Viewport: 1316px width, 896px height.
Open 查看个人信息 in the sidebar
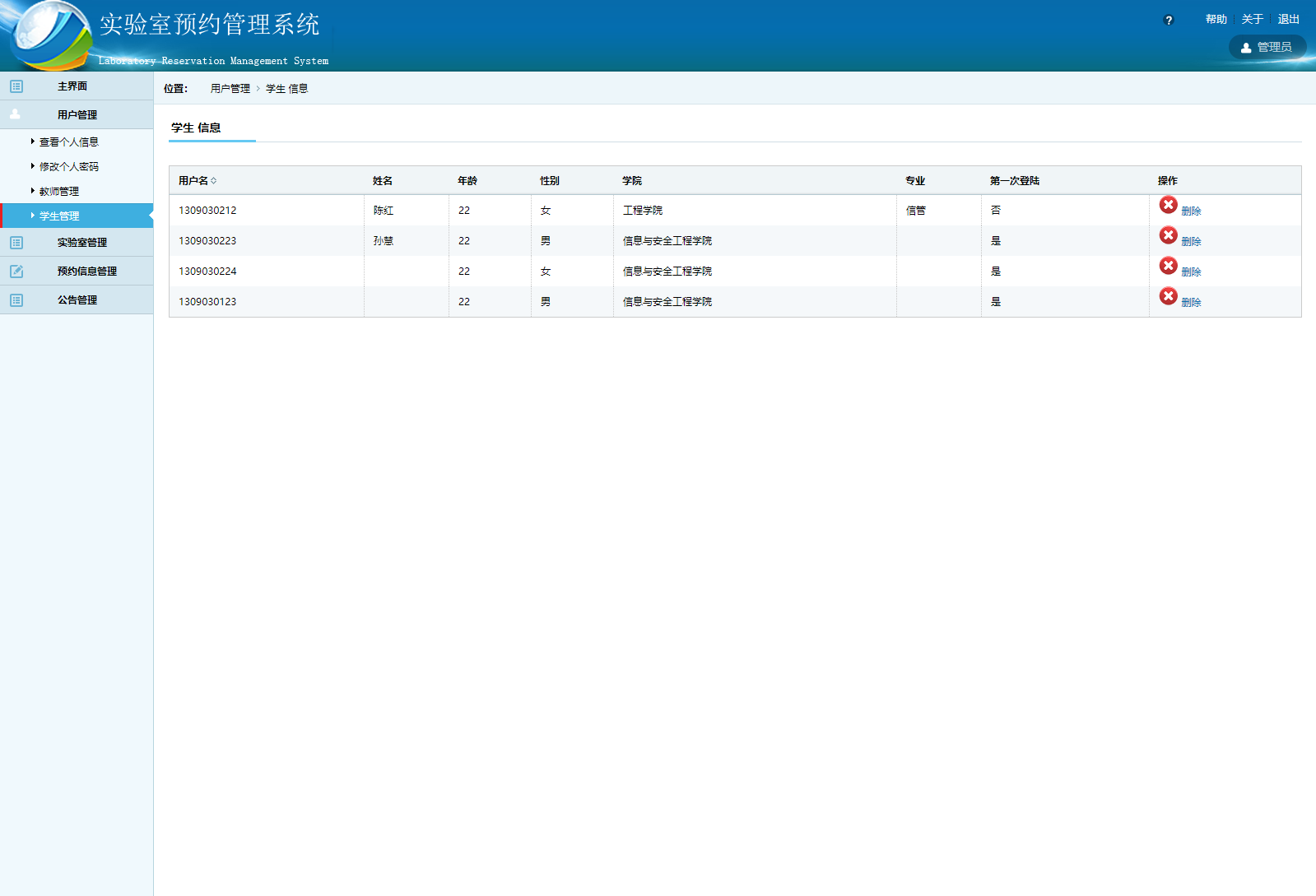coord(69,142)
